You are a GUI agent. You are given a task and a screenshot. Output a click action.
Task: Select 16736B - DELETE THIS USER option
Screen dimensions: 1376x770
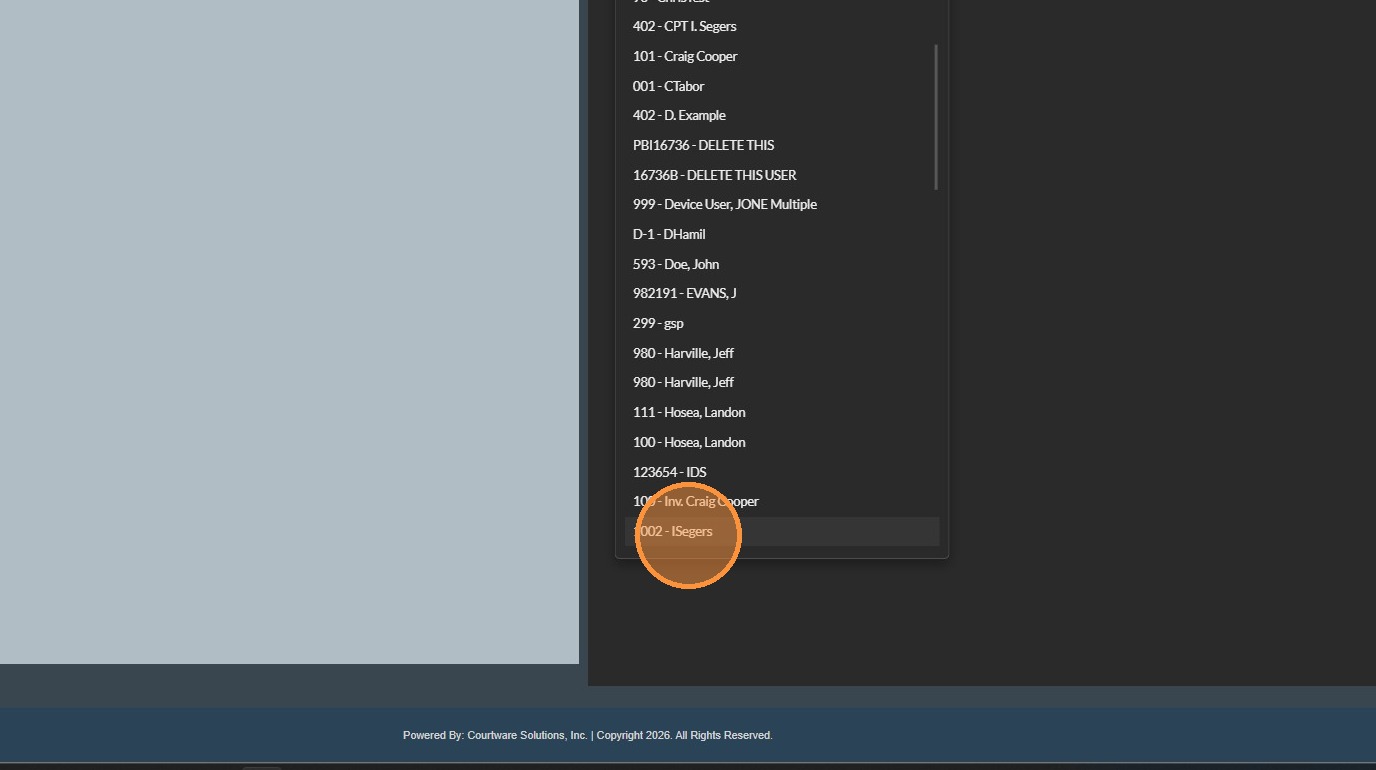point(782,175)
